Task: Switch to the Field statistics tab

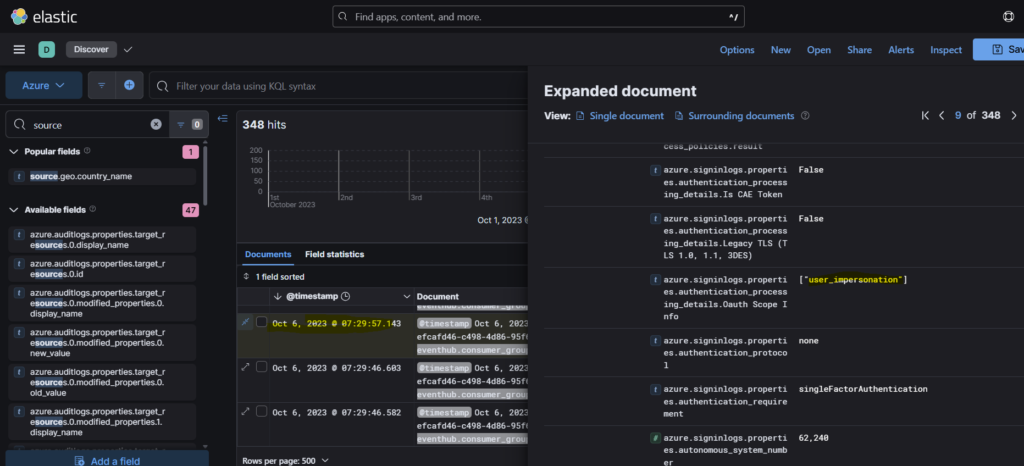Action: coord(334,254)
